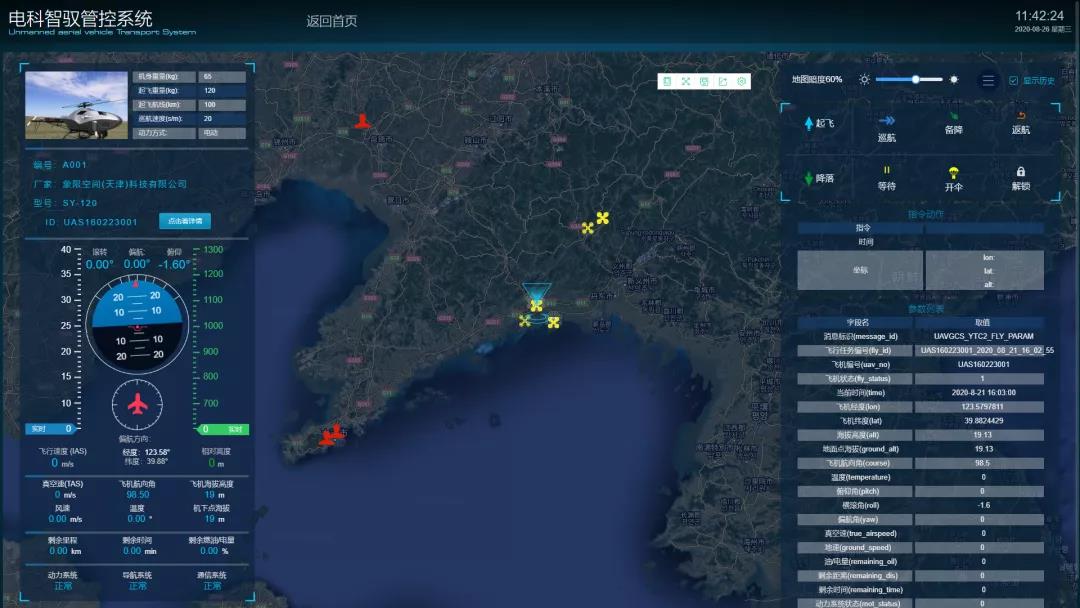The width and height of the screenshot is (1080, 608).
Task: Select the 巡航 cruise command icon
Action: [x=886, y=120]
